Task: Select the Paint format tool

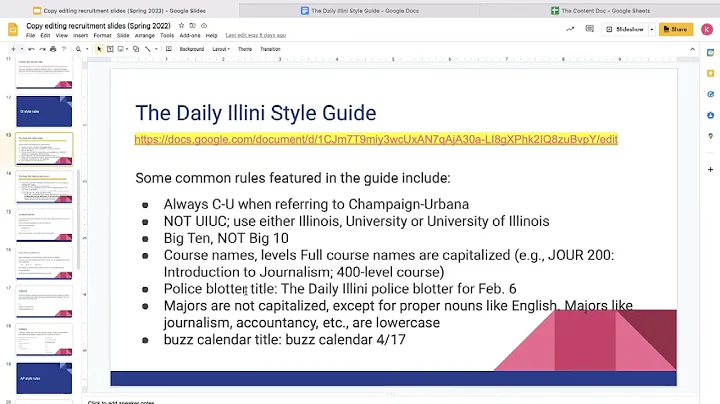Action: 64,49
